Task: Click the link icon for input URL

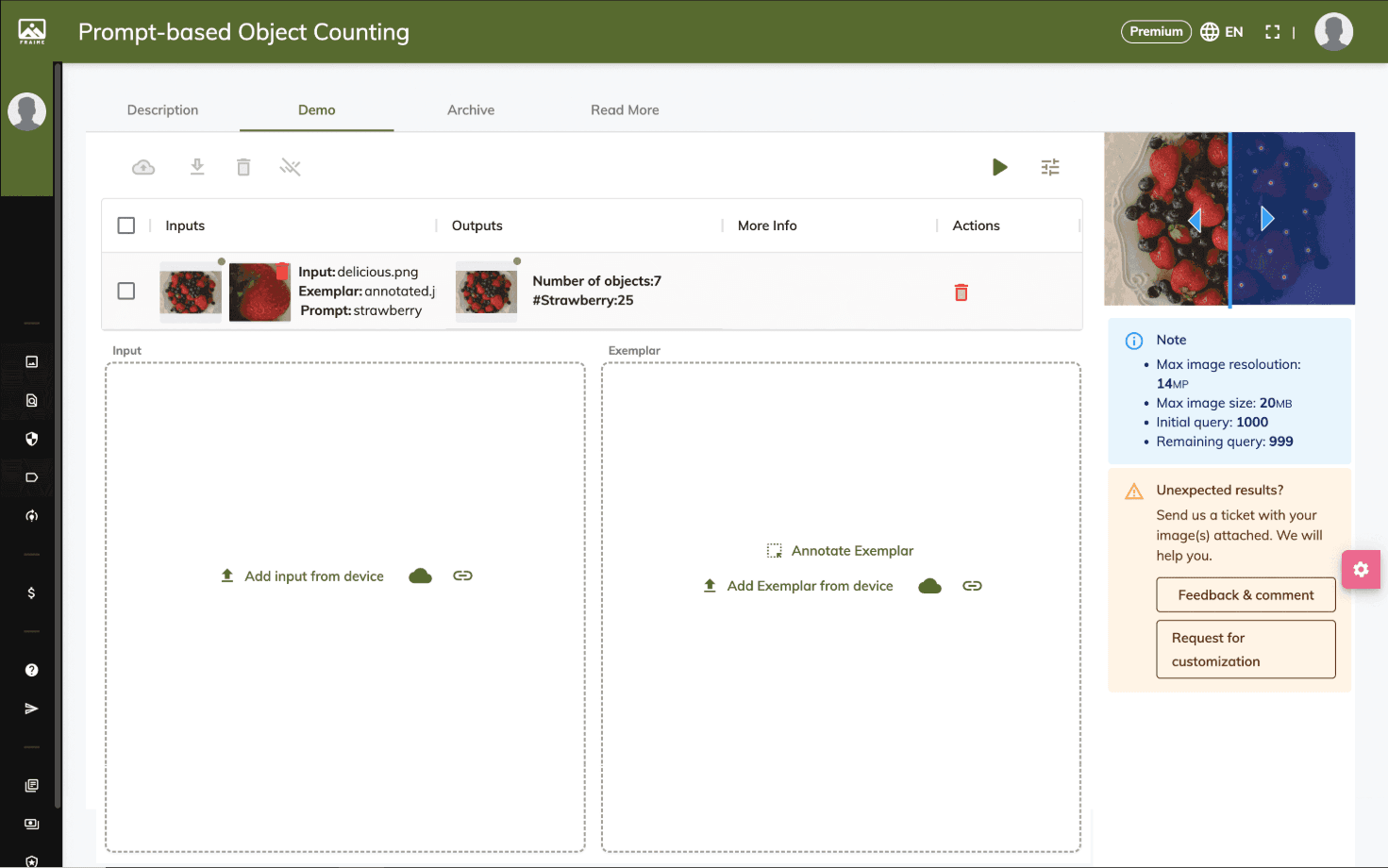Action: click(462, 576)
